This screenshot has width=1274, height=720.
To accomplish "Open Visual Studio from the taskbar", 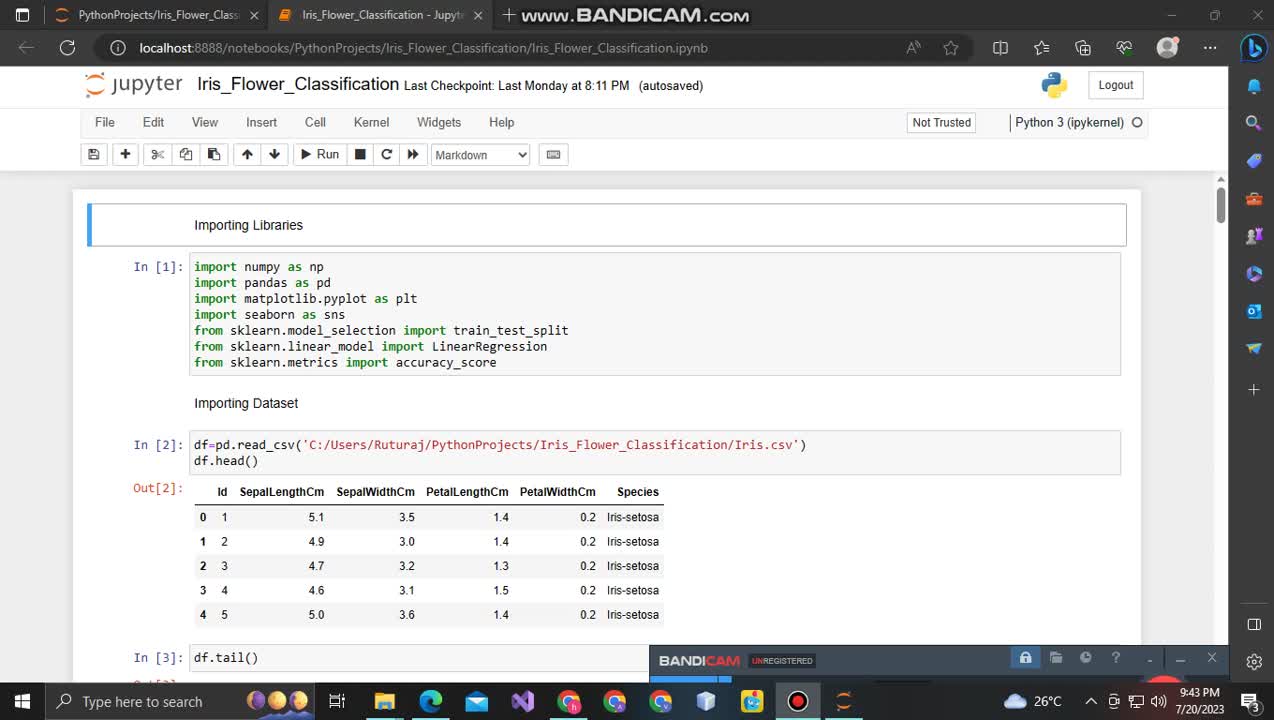I will click(x=522, y=701).
